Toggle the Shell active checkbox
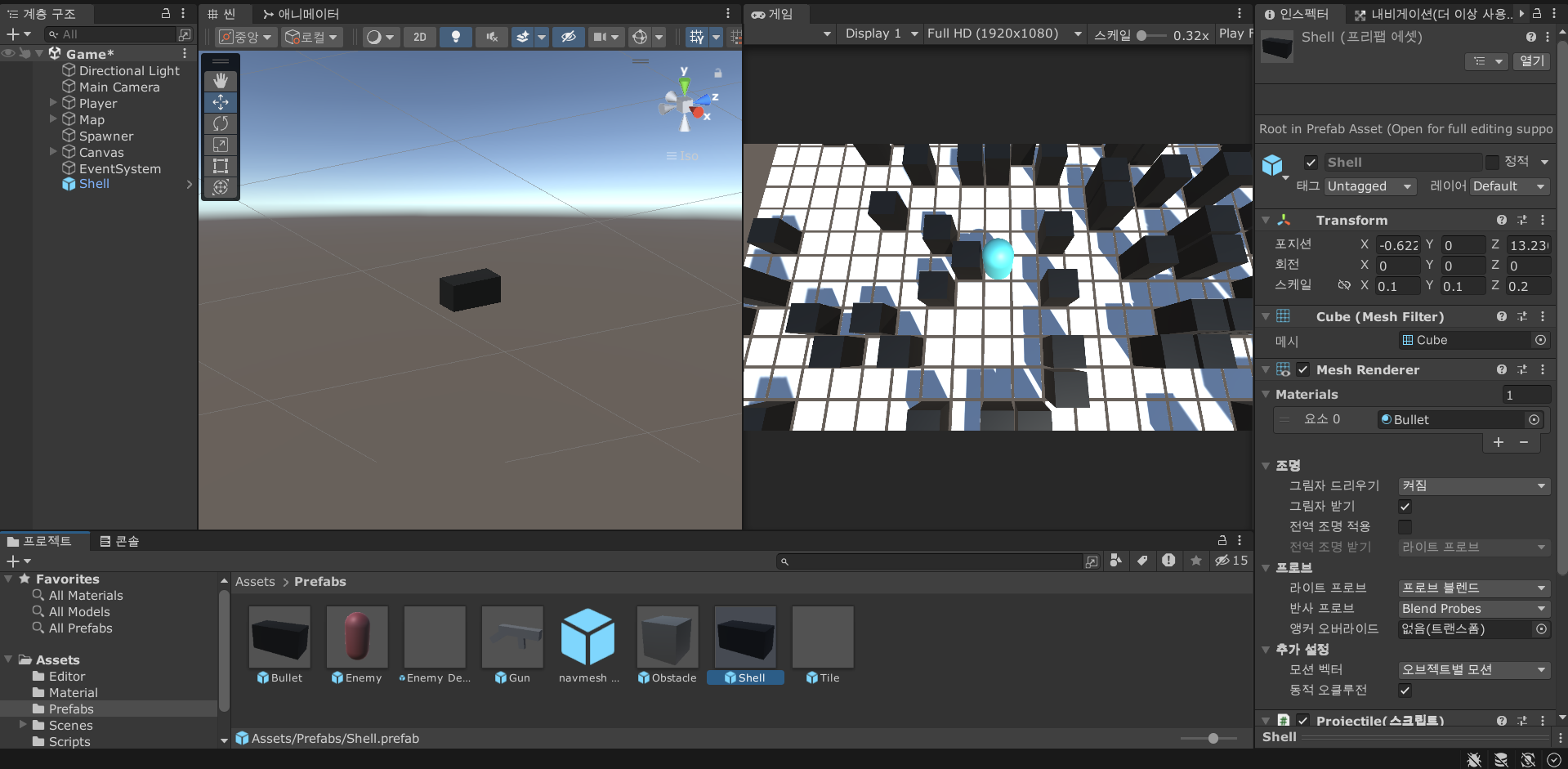The image size is (1568, 769). (1311, 163)
